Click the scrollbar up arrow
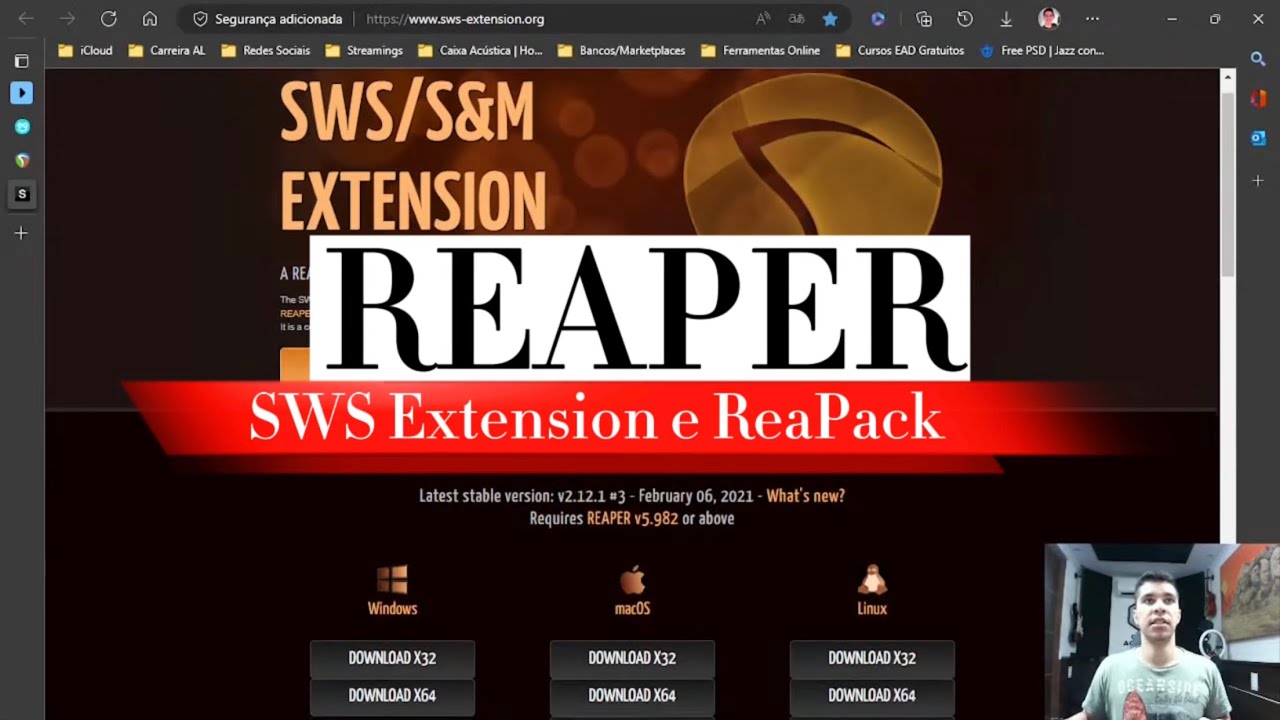The height and width of the screenshot is (720, 1280). coord(1228,77)
